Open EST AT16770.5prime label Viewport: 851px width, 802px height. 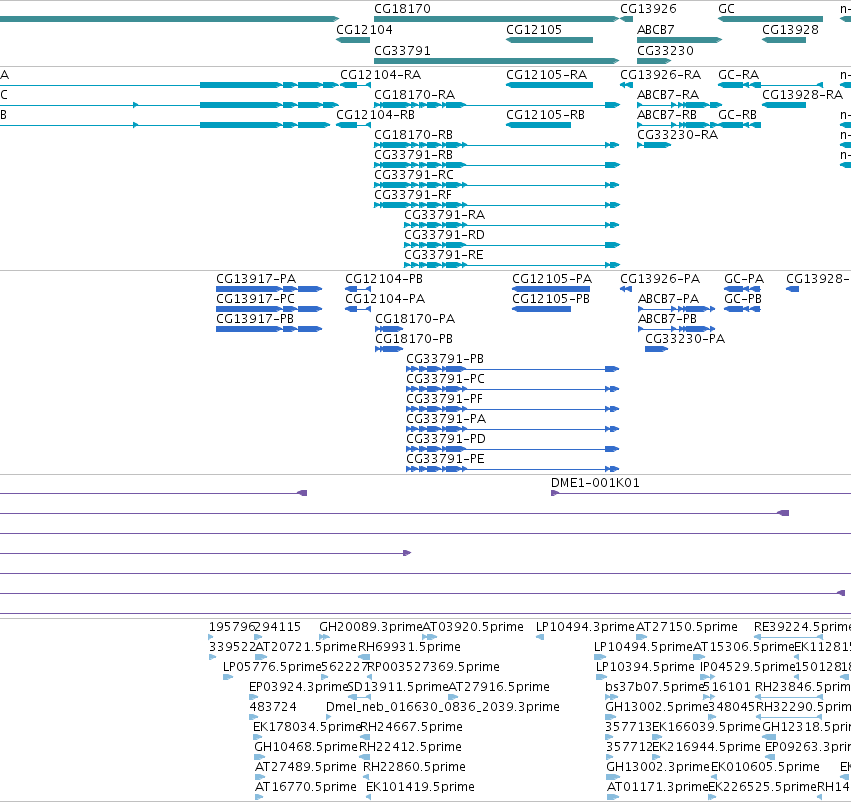pos(306,787)
